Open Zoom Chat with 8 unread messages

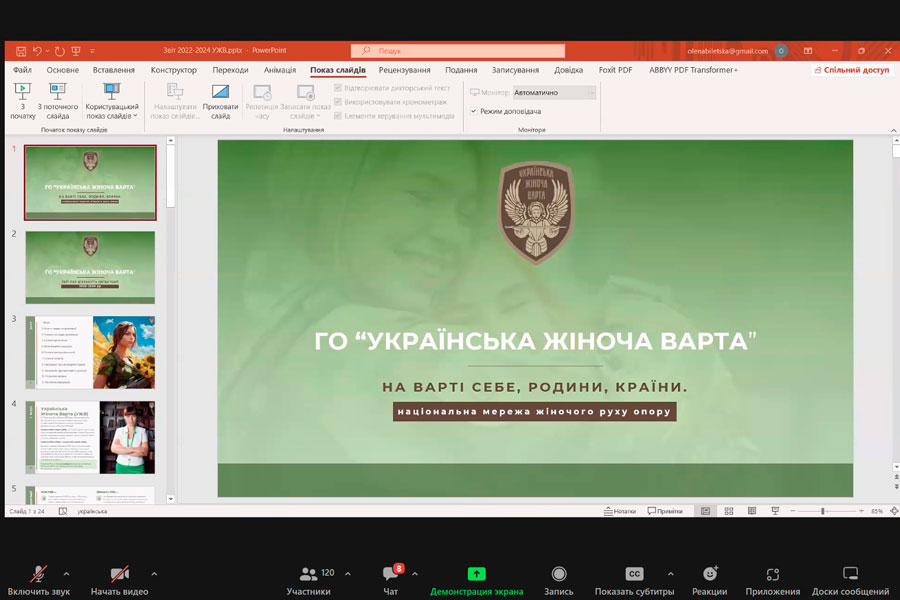[x=390, y=580]
